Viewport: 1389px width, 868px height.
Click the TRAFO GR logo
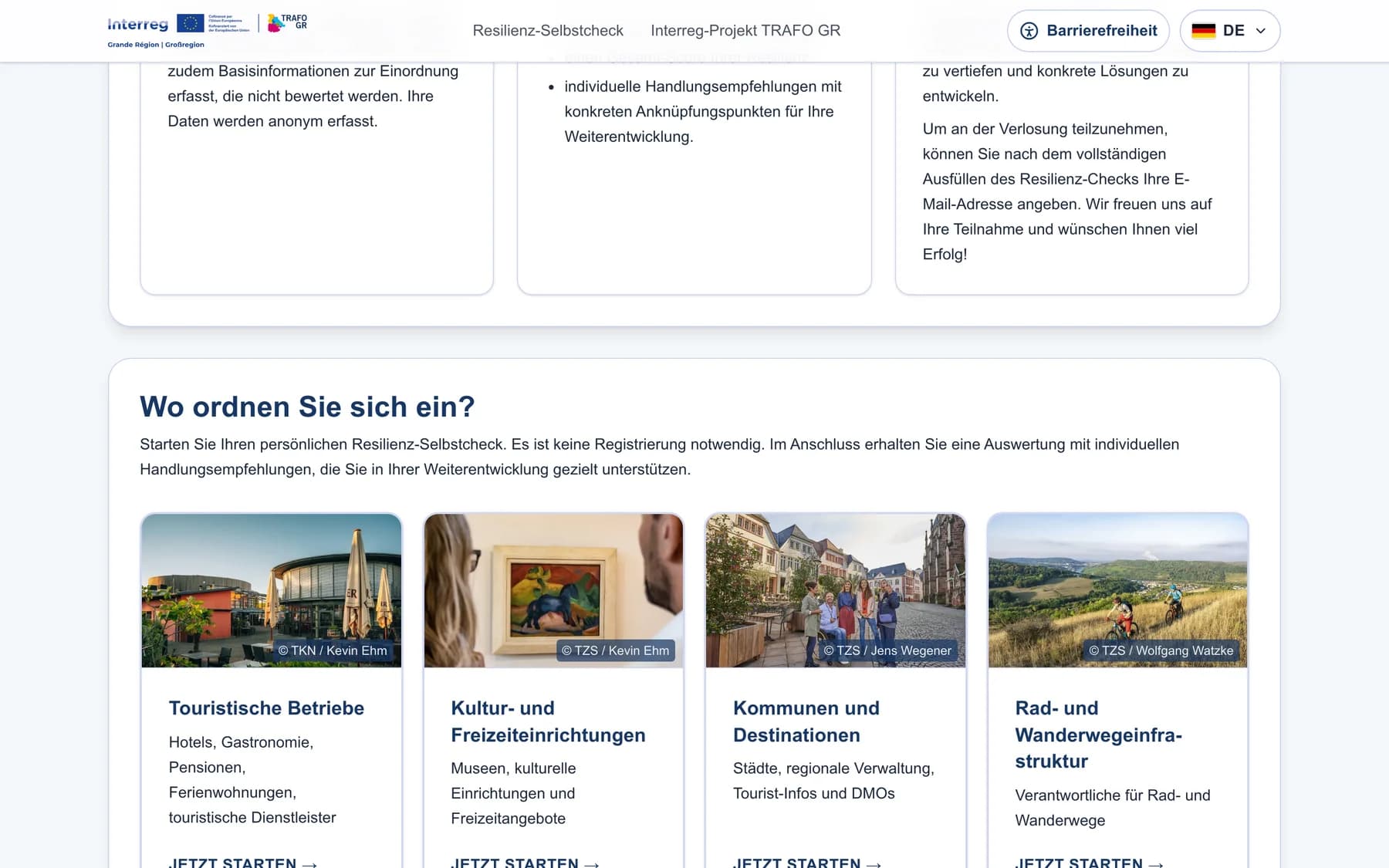click(x=287, y=23)
